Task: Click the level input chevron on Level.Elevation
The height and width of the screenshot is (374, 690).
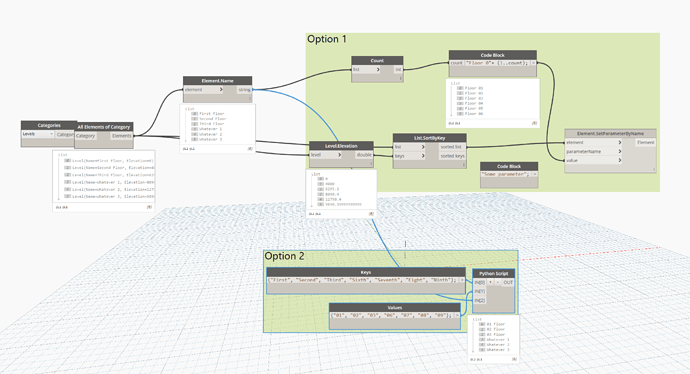Action: pos(339,155)
